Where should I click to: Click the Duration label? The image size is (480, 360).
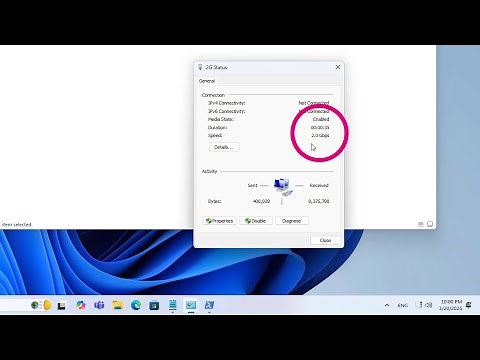217,127
